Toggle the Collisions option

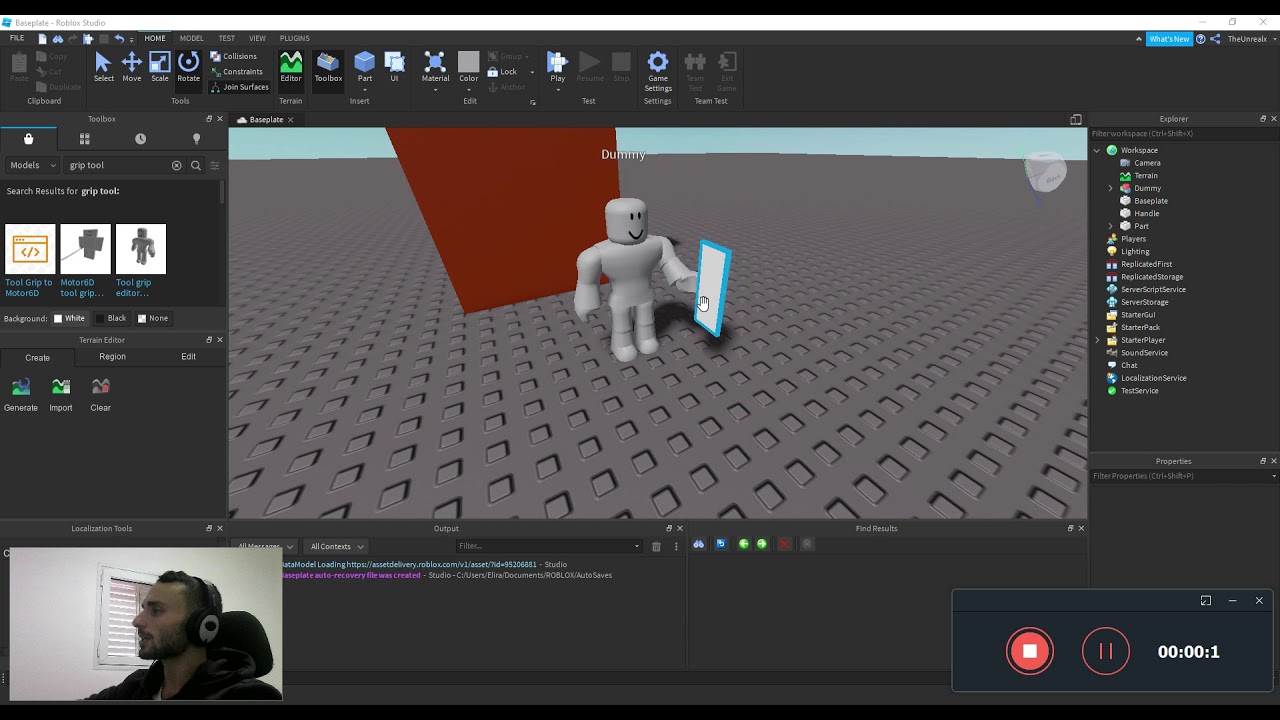233,57
